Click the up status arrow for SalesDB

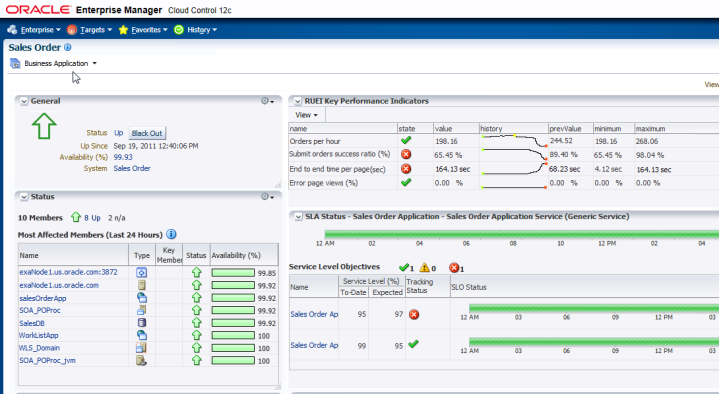tap(196, 323)
